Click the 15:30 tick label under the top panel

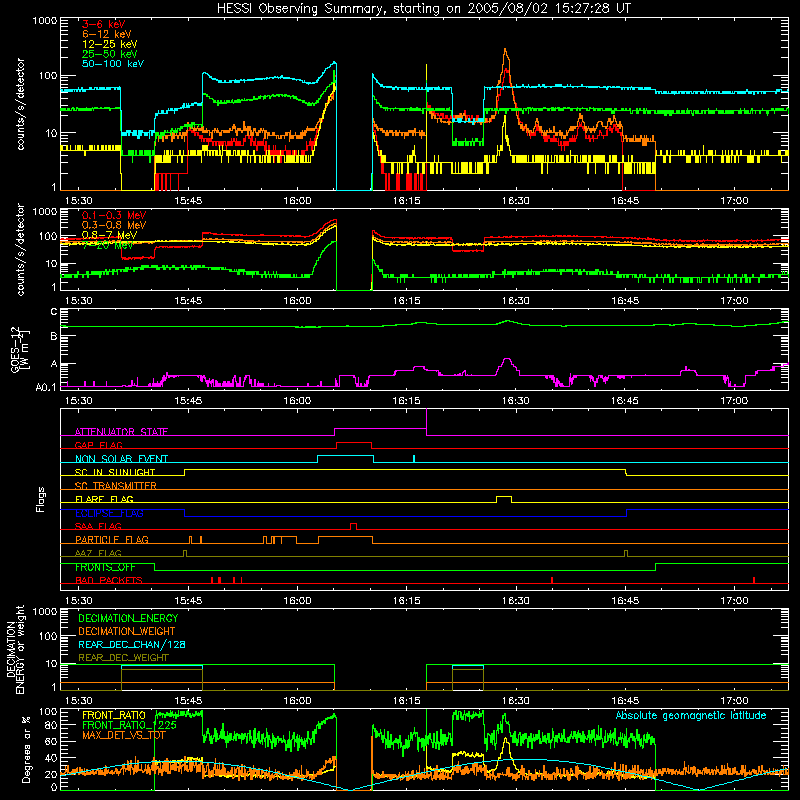(x=79, y=201)
